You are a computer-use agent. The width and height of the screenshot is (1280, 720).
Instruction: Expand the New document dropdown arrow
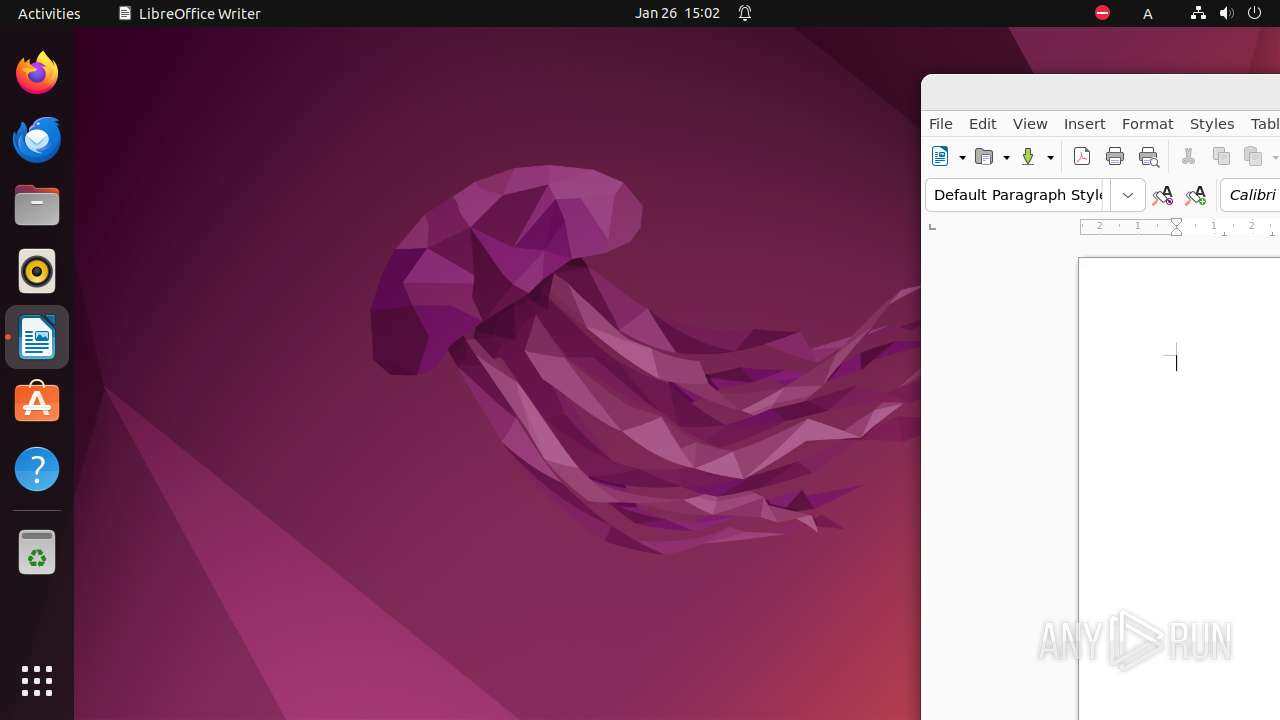[962, 157]
